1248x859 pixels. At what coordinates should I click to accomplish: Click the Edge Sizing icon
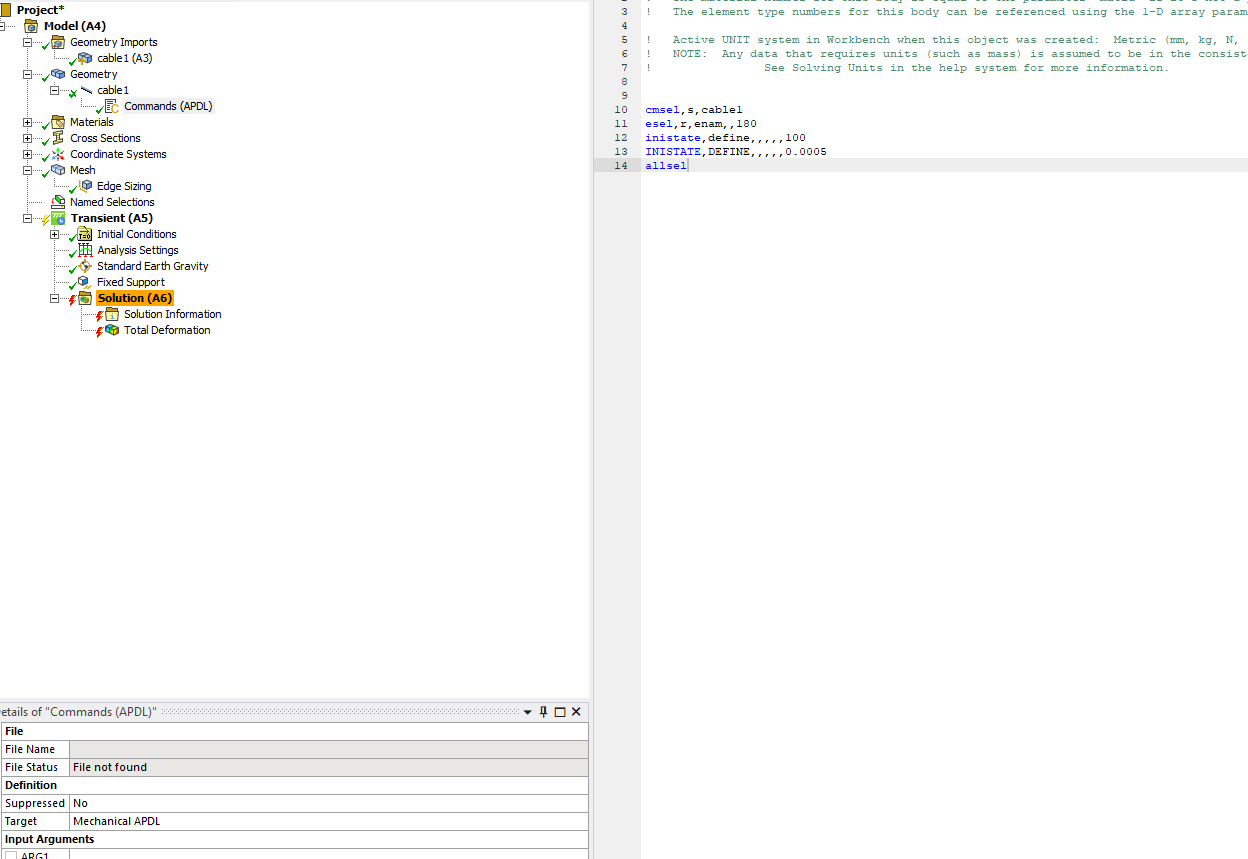click(85, 186)
